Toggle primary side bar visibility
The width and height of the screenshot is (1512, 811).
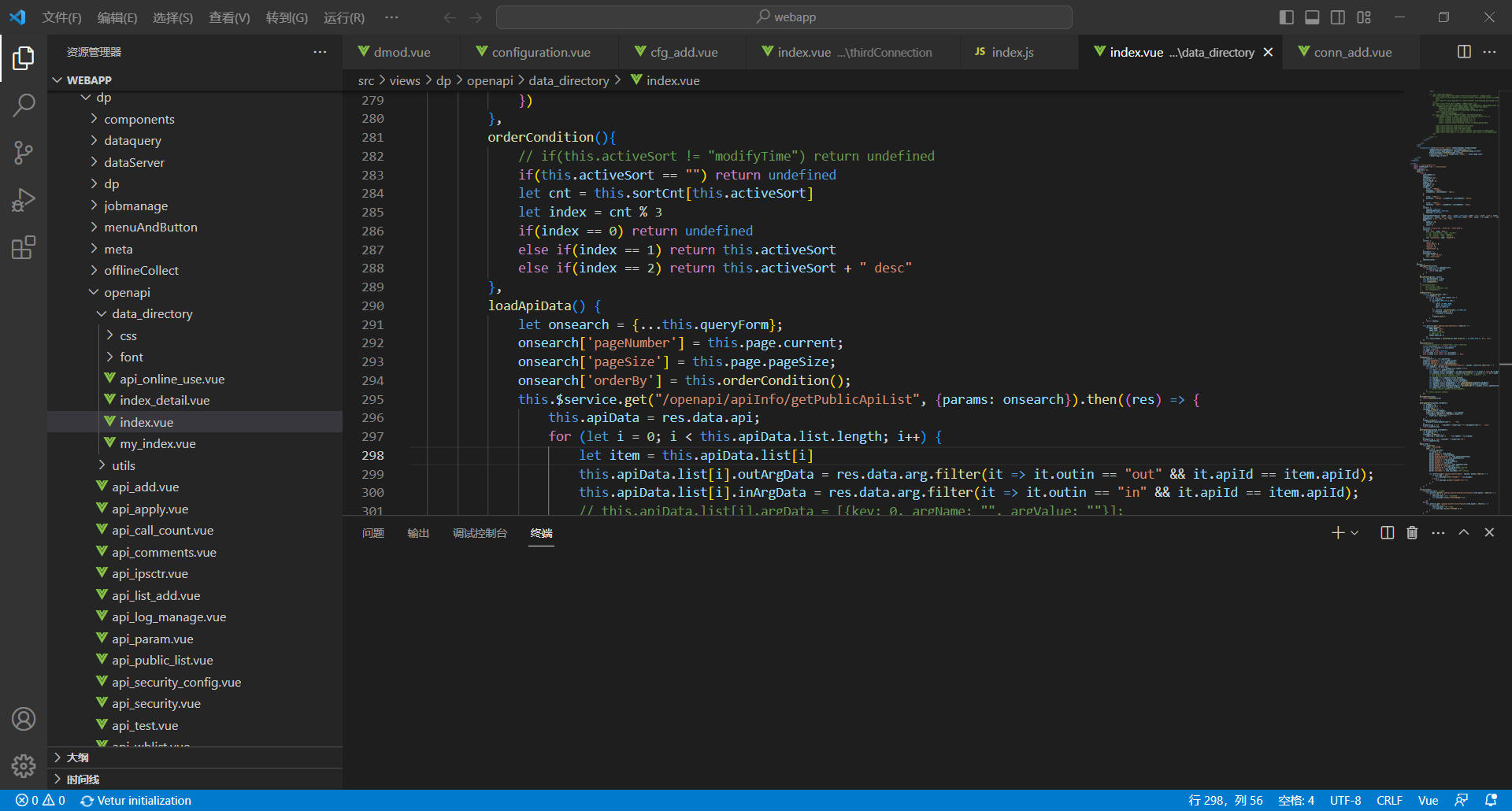click(x=1287, y=17)
